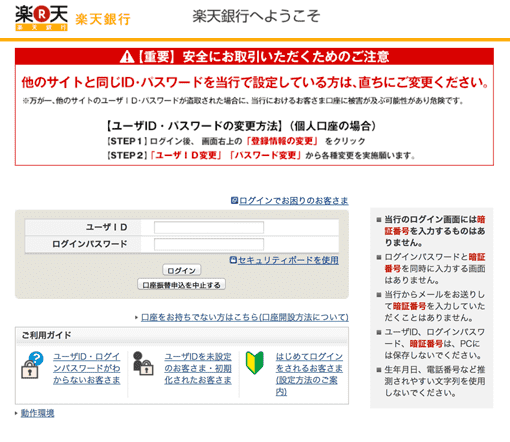Focus the ログインパスワード input field
This screenshot has height=442, width=510.
click(x=209, y=244)
